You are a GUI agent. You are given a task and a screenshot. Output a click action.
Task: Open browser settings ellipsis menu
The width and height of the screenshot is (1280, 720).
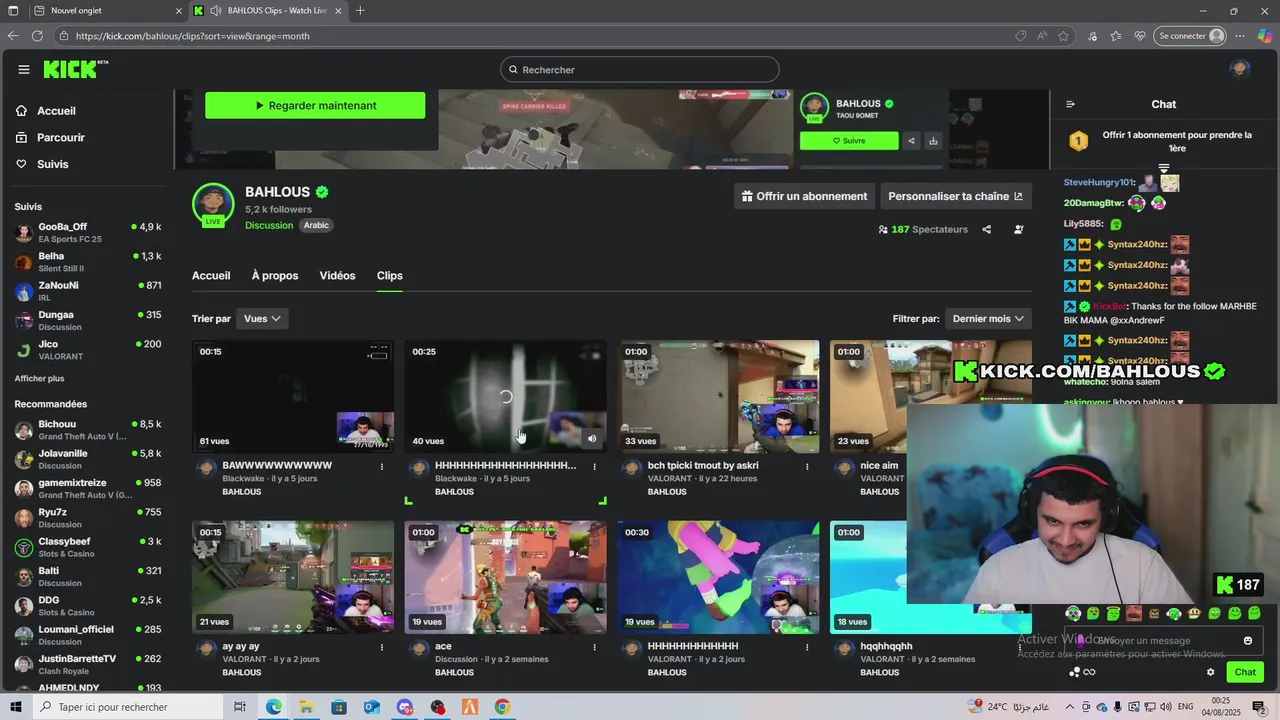pyautogui.click(x=1242, y=36)
